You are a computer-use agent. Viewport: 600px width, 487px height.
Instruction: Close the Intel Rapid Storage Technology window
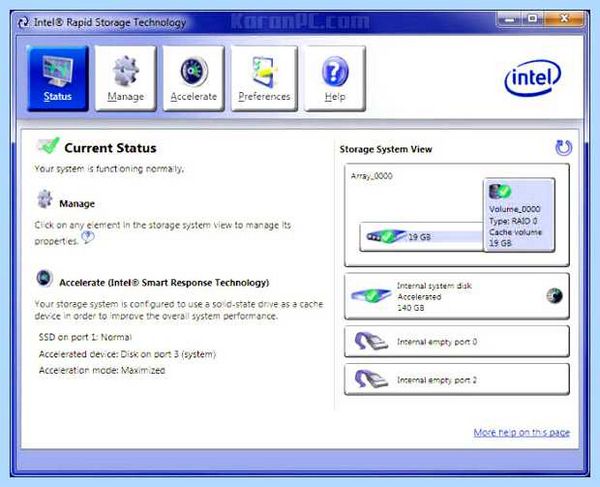click(564, 18)
